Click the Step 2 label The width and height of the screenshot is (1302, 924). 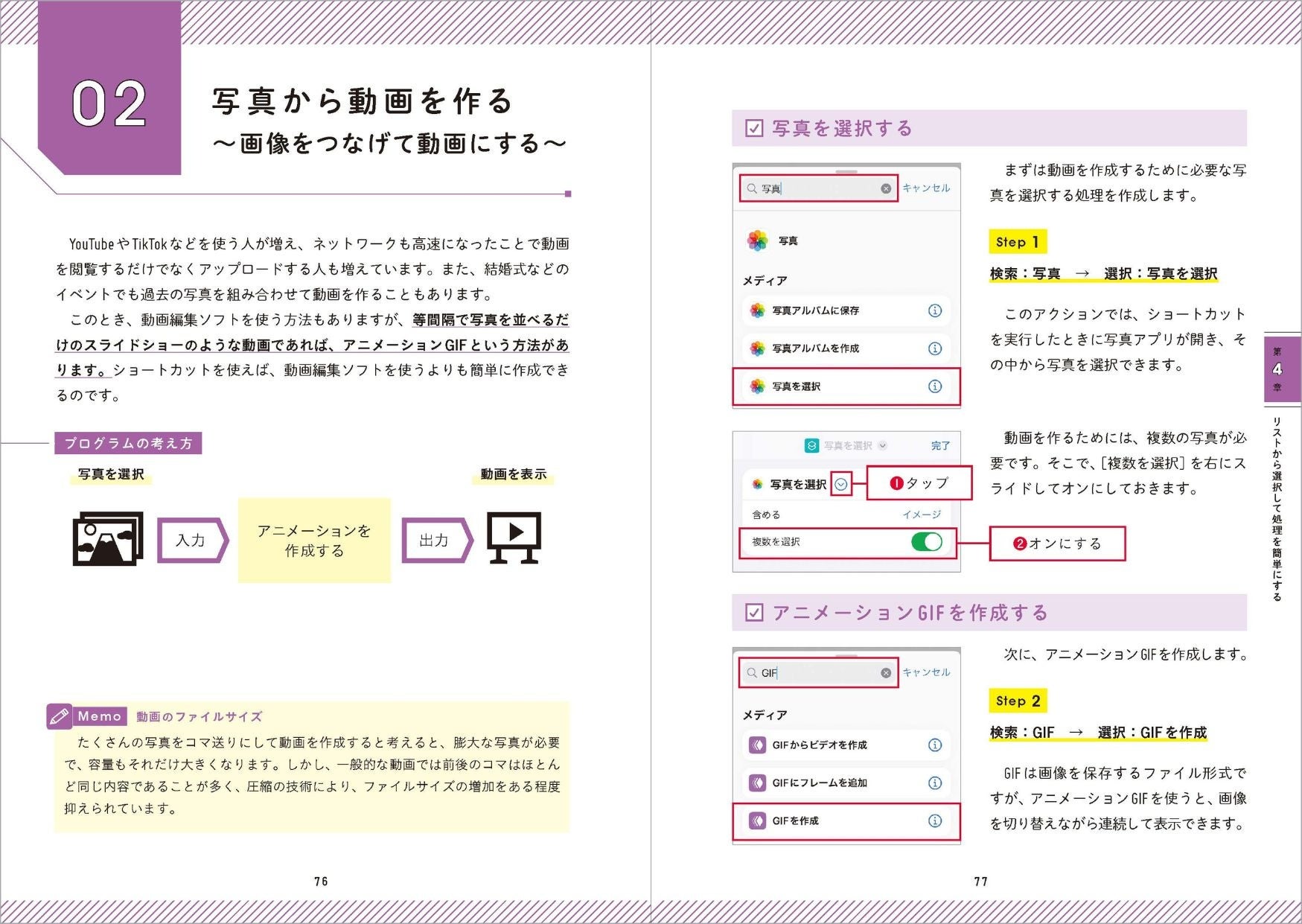coord(1018,701)
